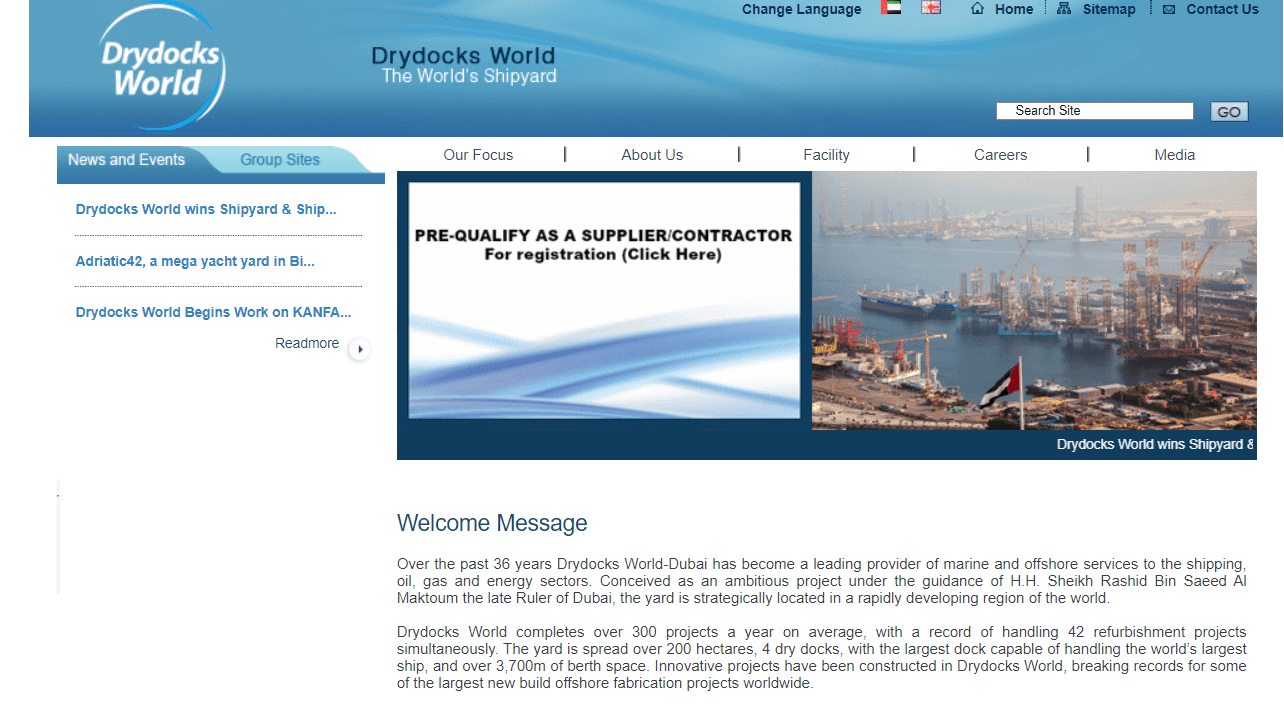Open the Sitemap link
This screenshot has height=706, width=1284.
1109,9
